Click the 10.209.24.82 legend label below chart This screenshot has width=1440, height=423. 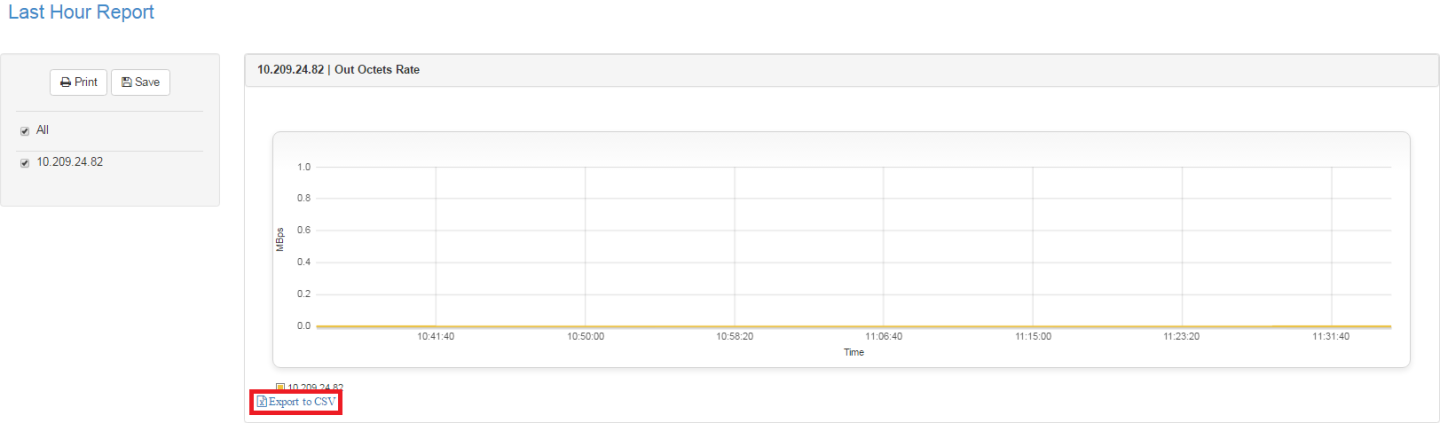point(315,387)
